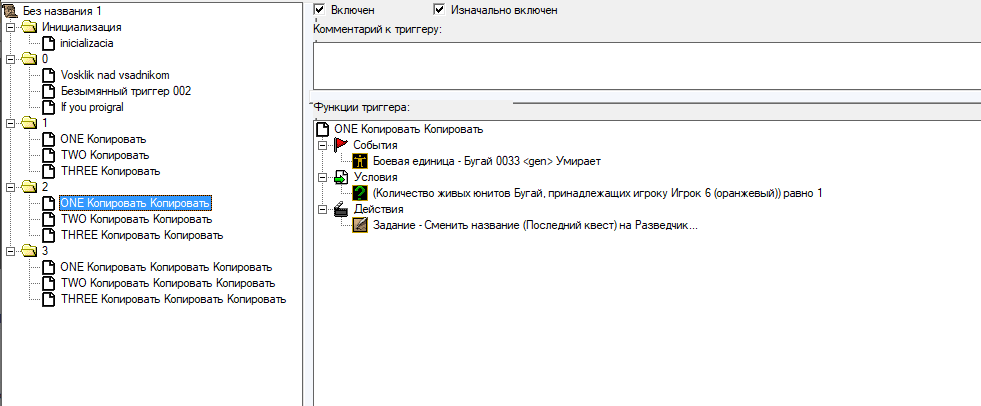Select the THREE Копировать Копировать trigger
The width and height of the screenshot is (981, 406).
click(x=141, y=235)
